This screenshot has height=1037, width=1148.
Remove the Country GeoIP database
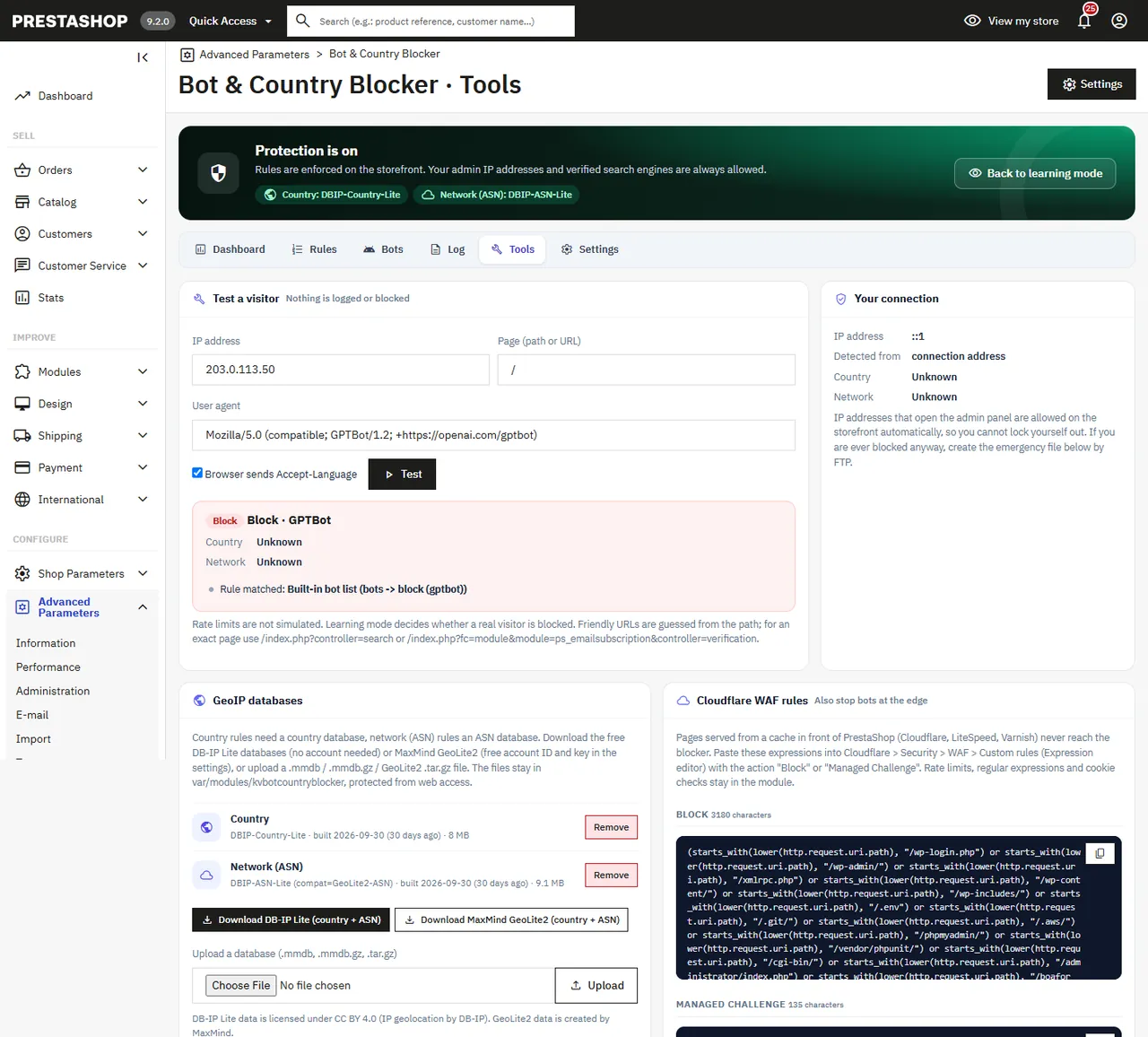point(611,827)
